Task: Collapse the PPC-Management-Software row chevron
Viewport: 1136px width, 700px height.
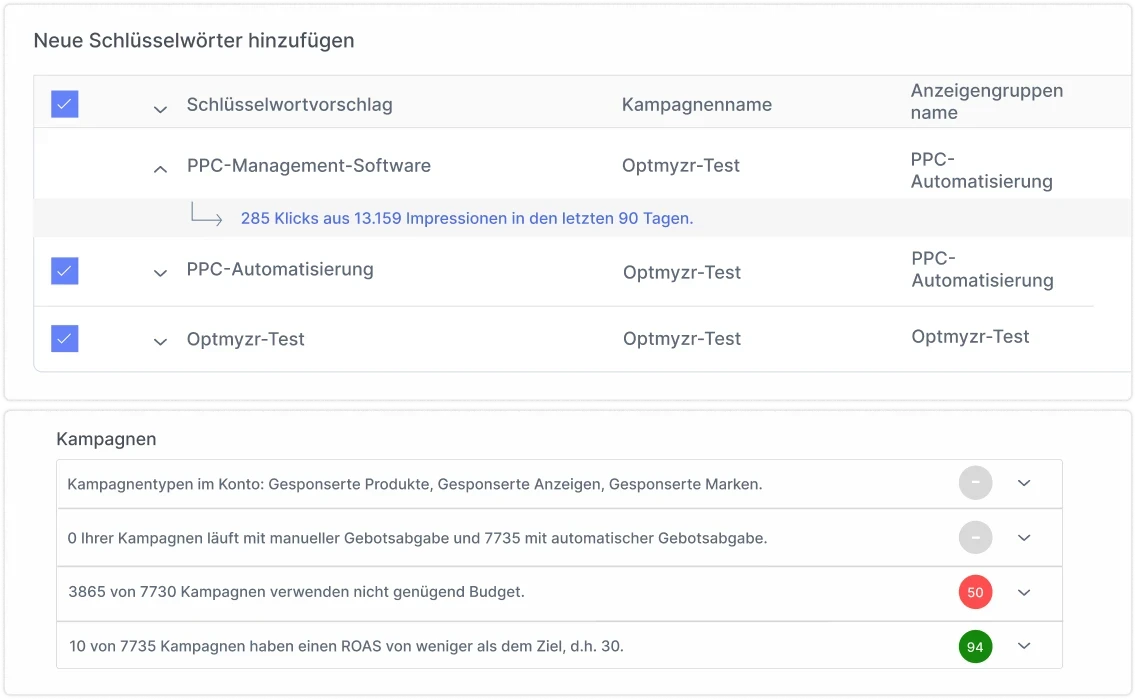Action: pyautogui.click(x=160, y=169)
